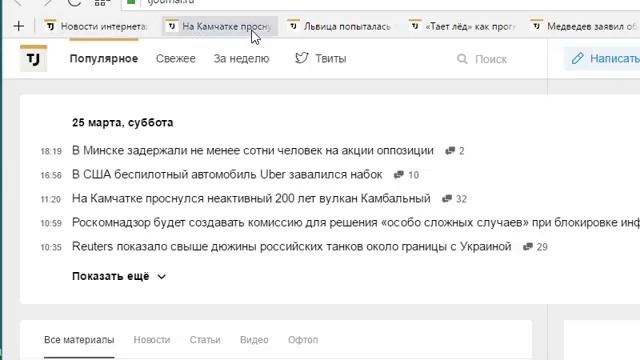The image size is (640, 360).
Task: Open the Твиты section
Action: click(x=320, y=58)
